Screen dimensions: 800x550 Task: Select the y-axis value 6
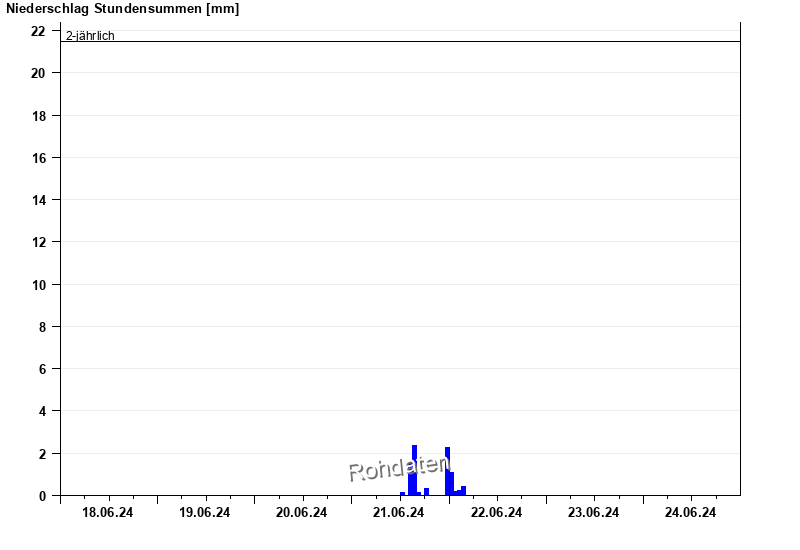(x=42, y=369)
